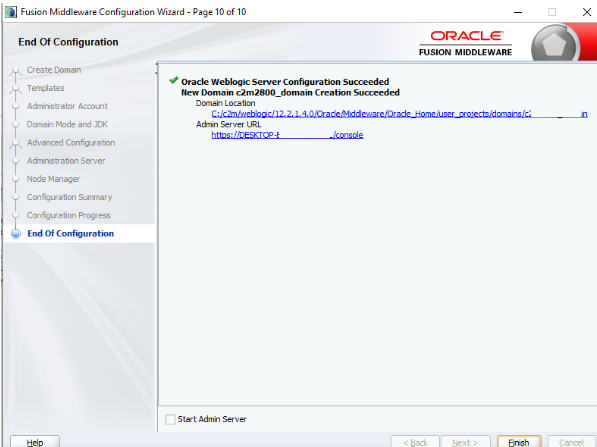
Task: Select the Administration Server step
Action: [x=66, y=161]
